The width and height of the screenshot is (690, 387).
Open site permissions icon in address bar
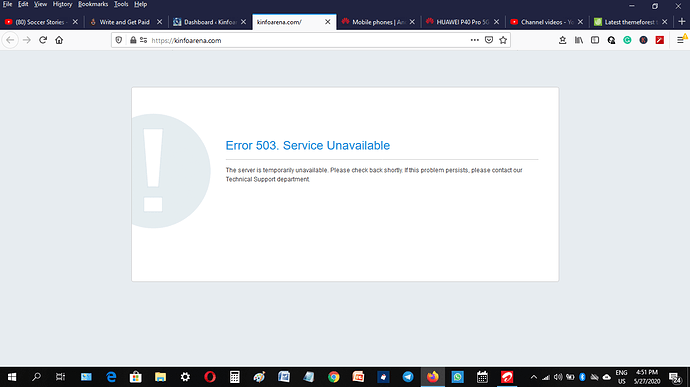coord(143,40)
